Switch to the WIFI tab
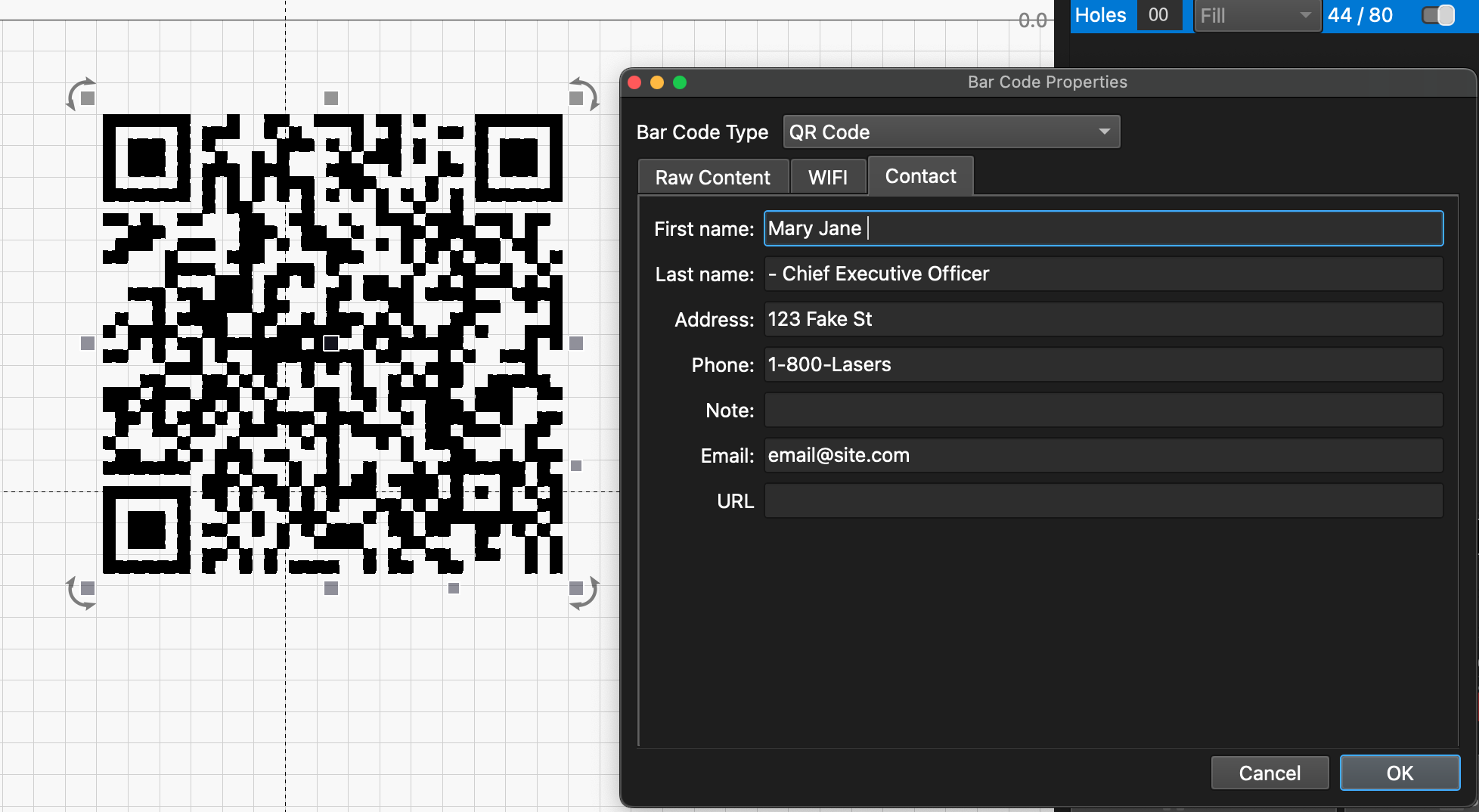1479x812 pixels. [827, 178]
